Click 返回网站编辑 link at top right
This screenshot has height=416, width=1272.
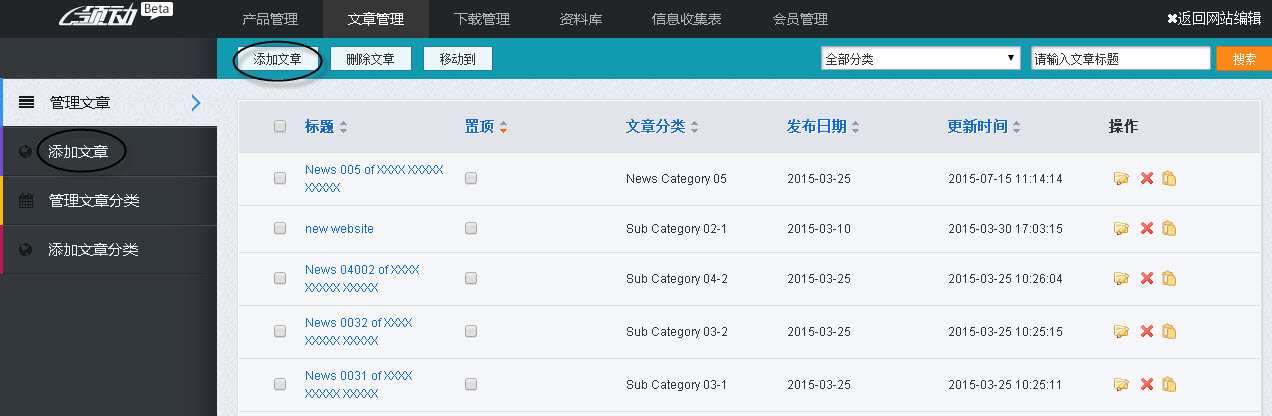(1214, 18)
